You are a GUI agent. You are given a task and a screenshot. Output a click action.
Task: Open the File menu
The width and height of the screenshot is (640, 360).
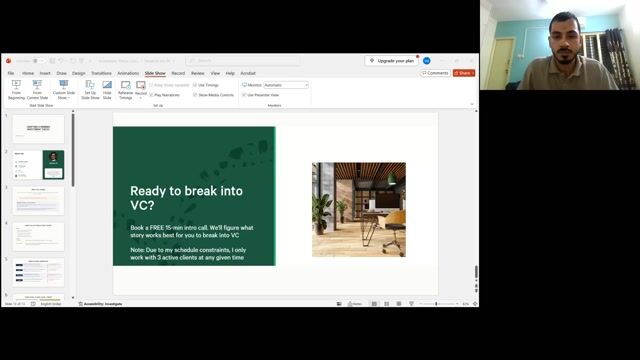click(x=11, y=73)
